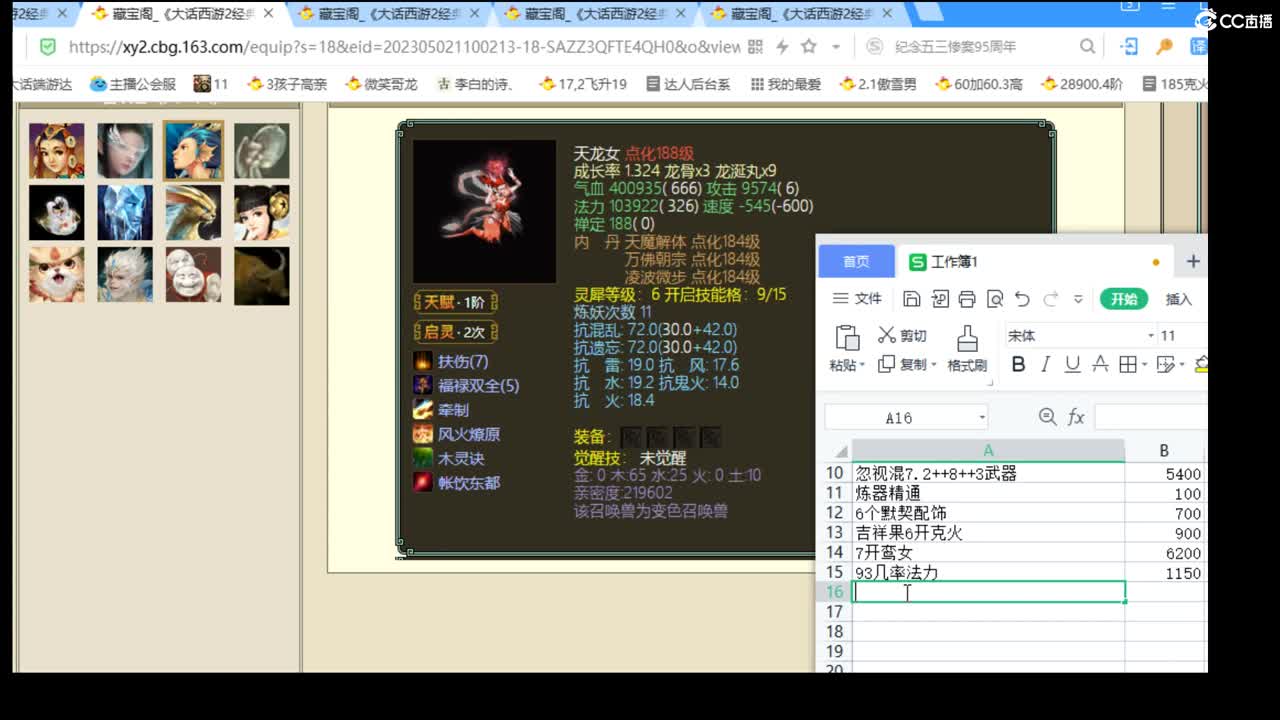Image resolution: width=1280 pixels, height=720 pixels.
Task: Select the blue-haired pet thumbnail
Action: pyautogui.click(x=194, y=151)
